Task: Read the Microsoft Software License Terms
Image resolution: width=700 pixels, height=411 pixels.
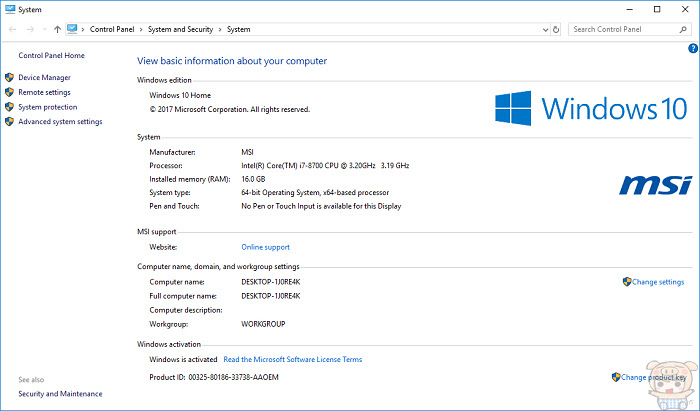Action: (x=293, y=359)
